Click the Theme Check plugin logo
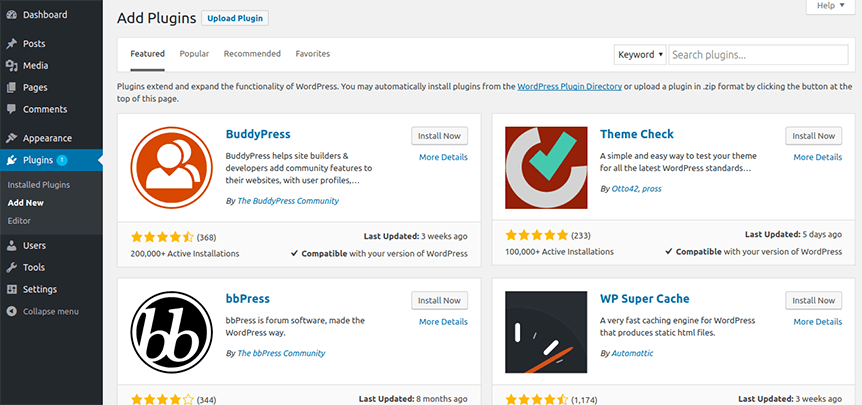The height and width of the screenshot is (405, 862). 546,168
